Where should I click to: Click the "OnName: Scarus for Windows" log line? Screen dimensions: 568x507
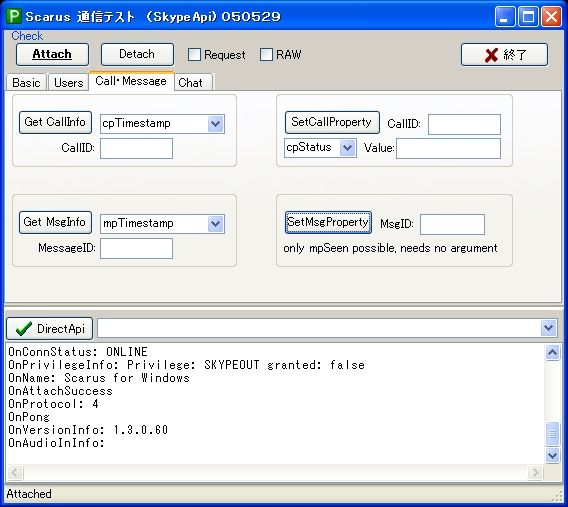click(x=99, y=378)
